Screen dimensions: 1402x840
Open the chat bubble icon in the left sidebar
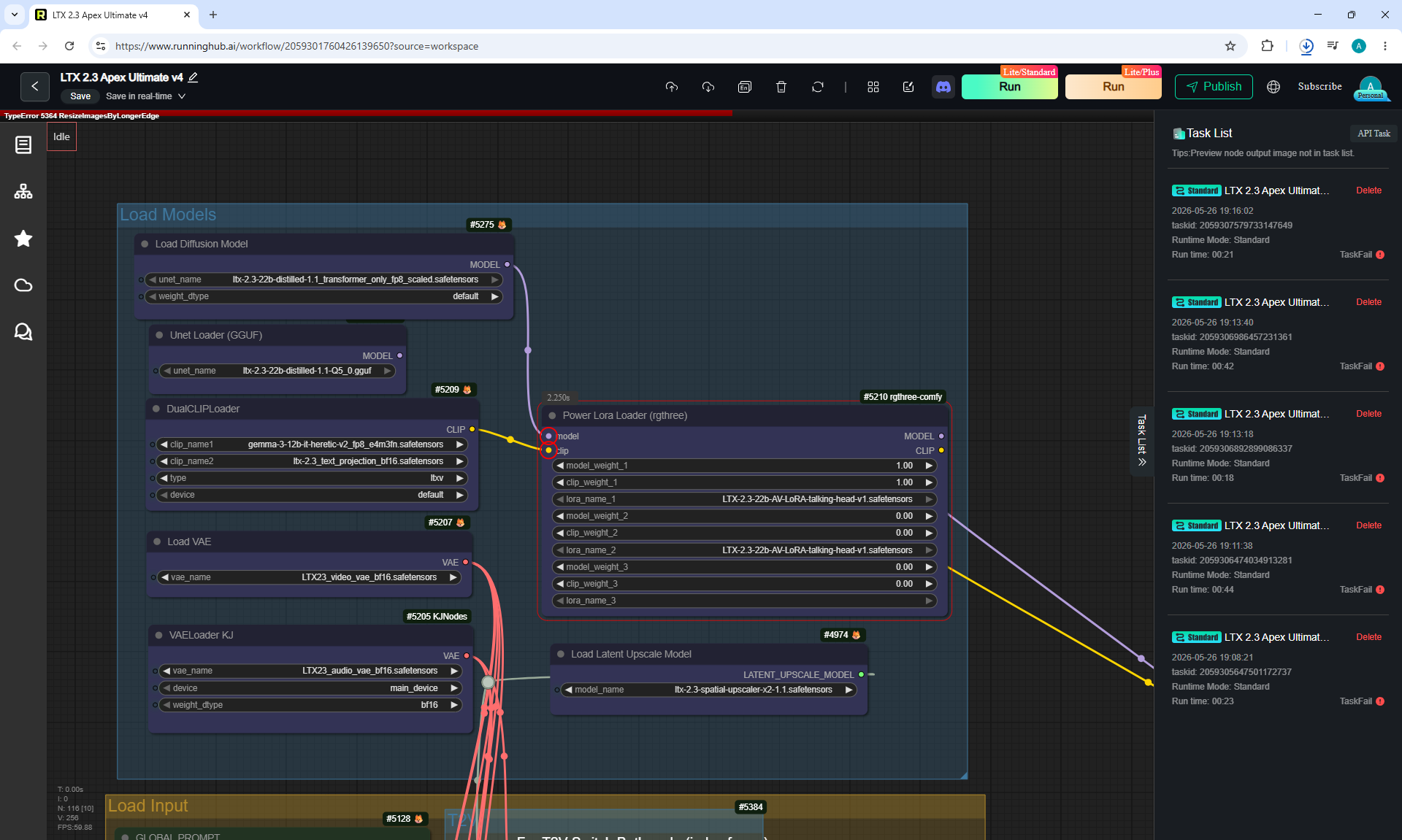[23, 332]
